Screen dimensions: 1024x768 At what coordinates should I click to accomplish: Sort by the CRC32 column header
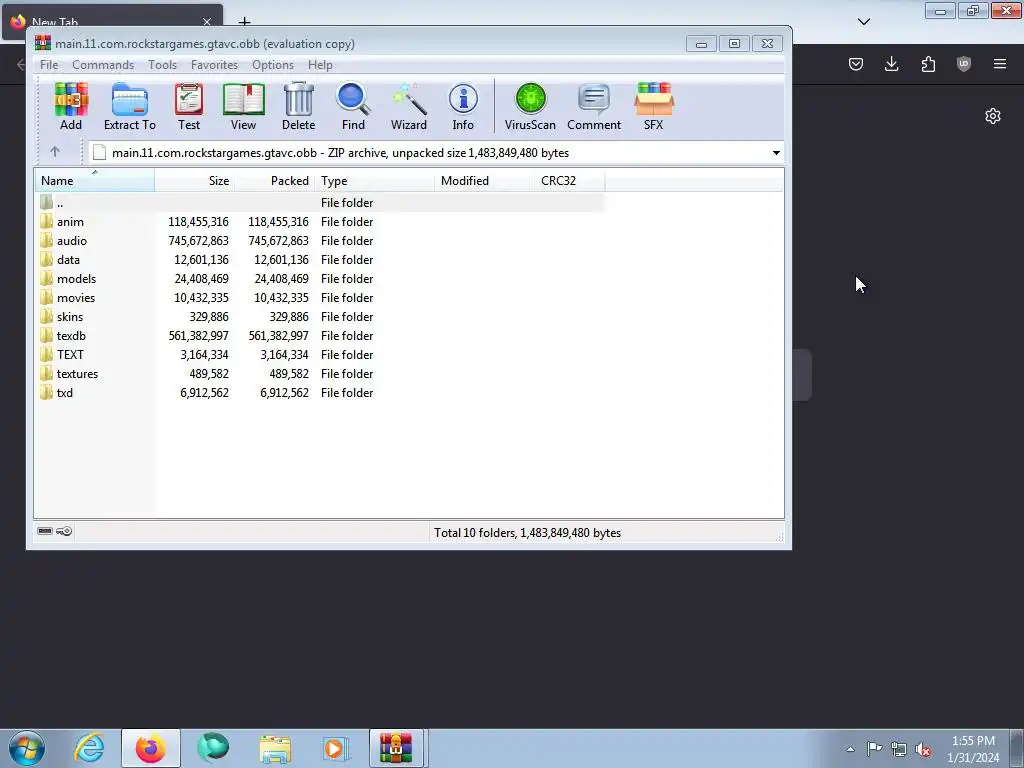[569, 180]
